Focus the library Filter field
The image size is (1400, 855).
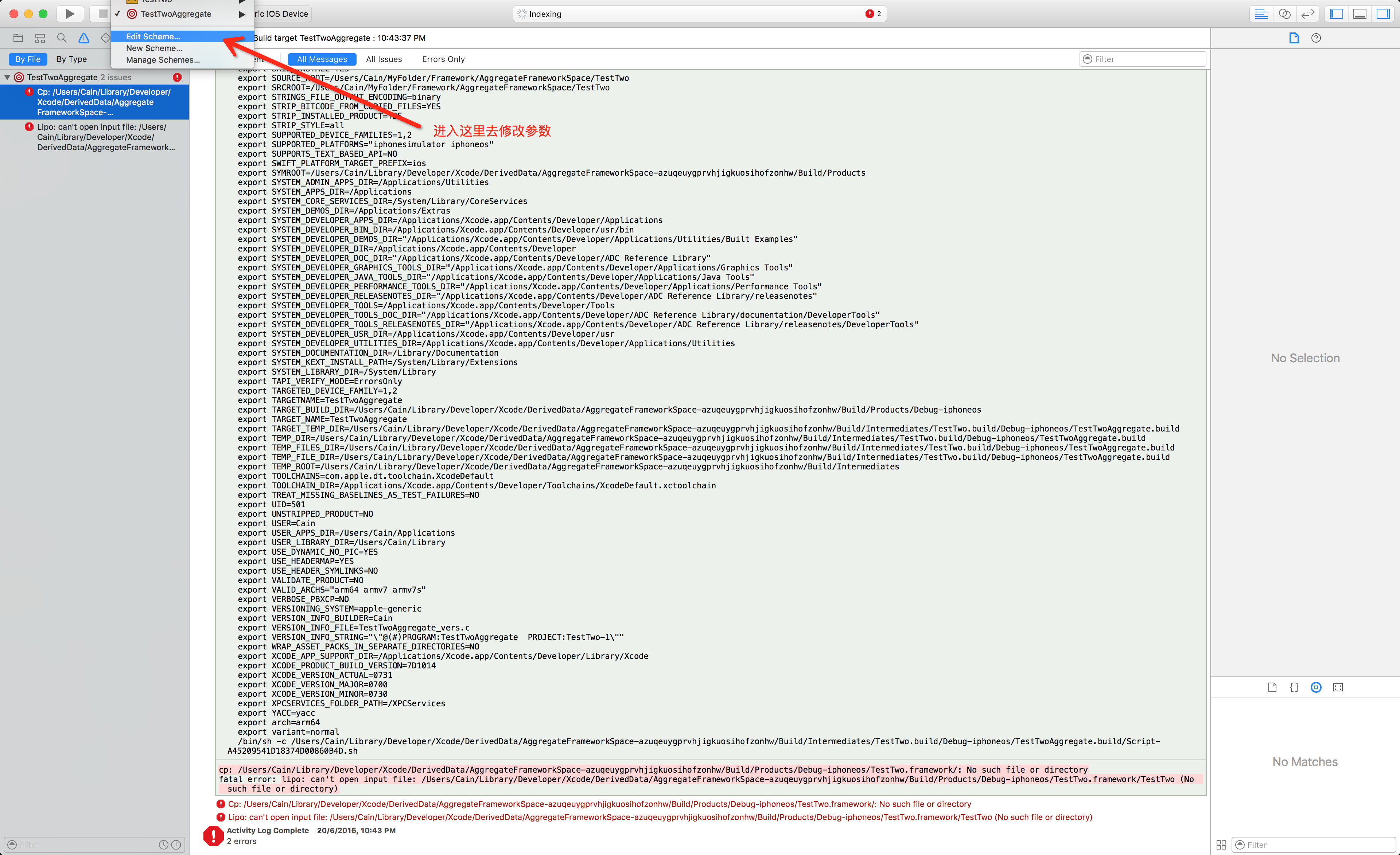coord(1314,845)
